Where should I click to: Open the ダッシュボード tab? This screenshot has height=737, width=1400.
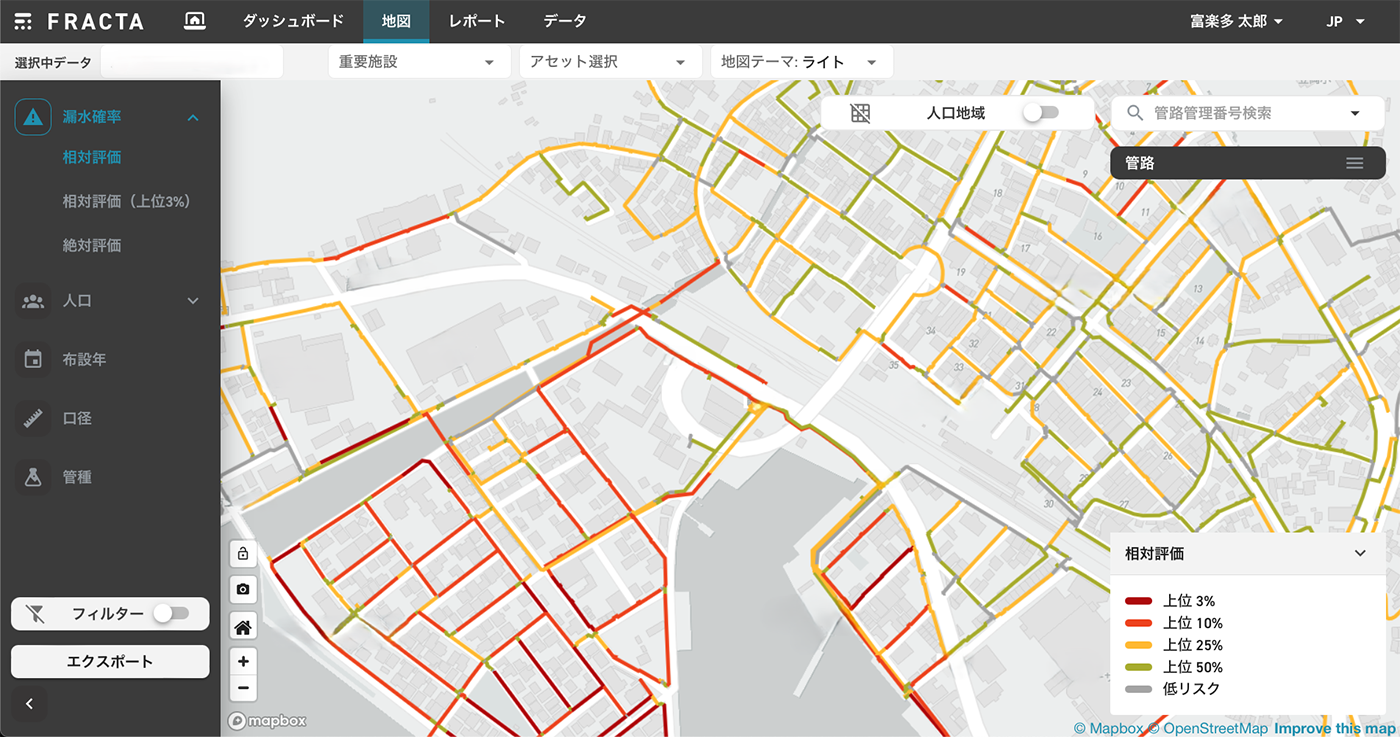pyautogui.click(x=293, y=21)
